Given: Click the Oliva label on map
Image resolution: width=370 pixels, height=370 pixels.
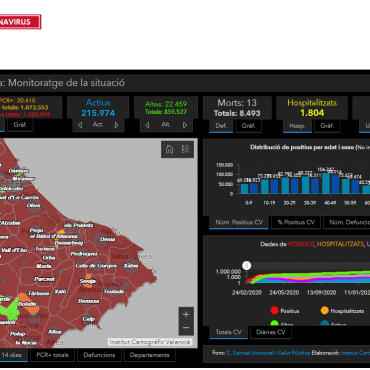Looking at the screenshot, I should [34, 206].
